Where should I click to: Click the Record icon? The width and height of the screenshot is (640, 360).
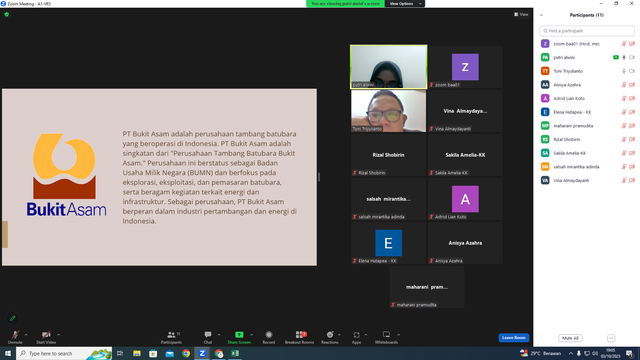[269, 335]
